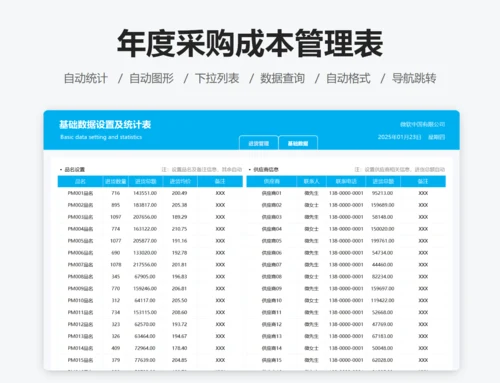The image size is (500, 383).
Task: Select the 供应商08 cell
Action: pos(272,277)
